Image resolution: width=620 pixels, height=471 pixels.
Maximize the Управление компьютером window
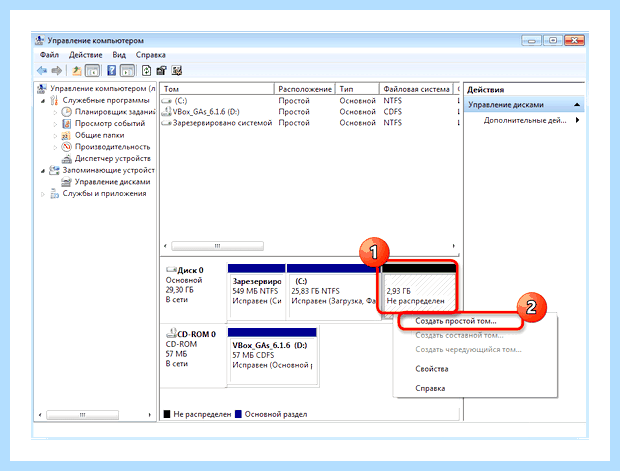553,40
